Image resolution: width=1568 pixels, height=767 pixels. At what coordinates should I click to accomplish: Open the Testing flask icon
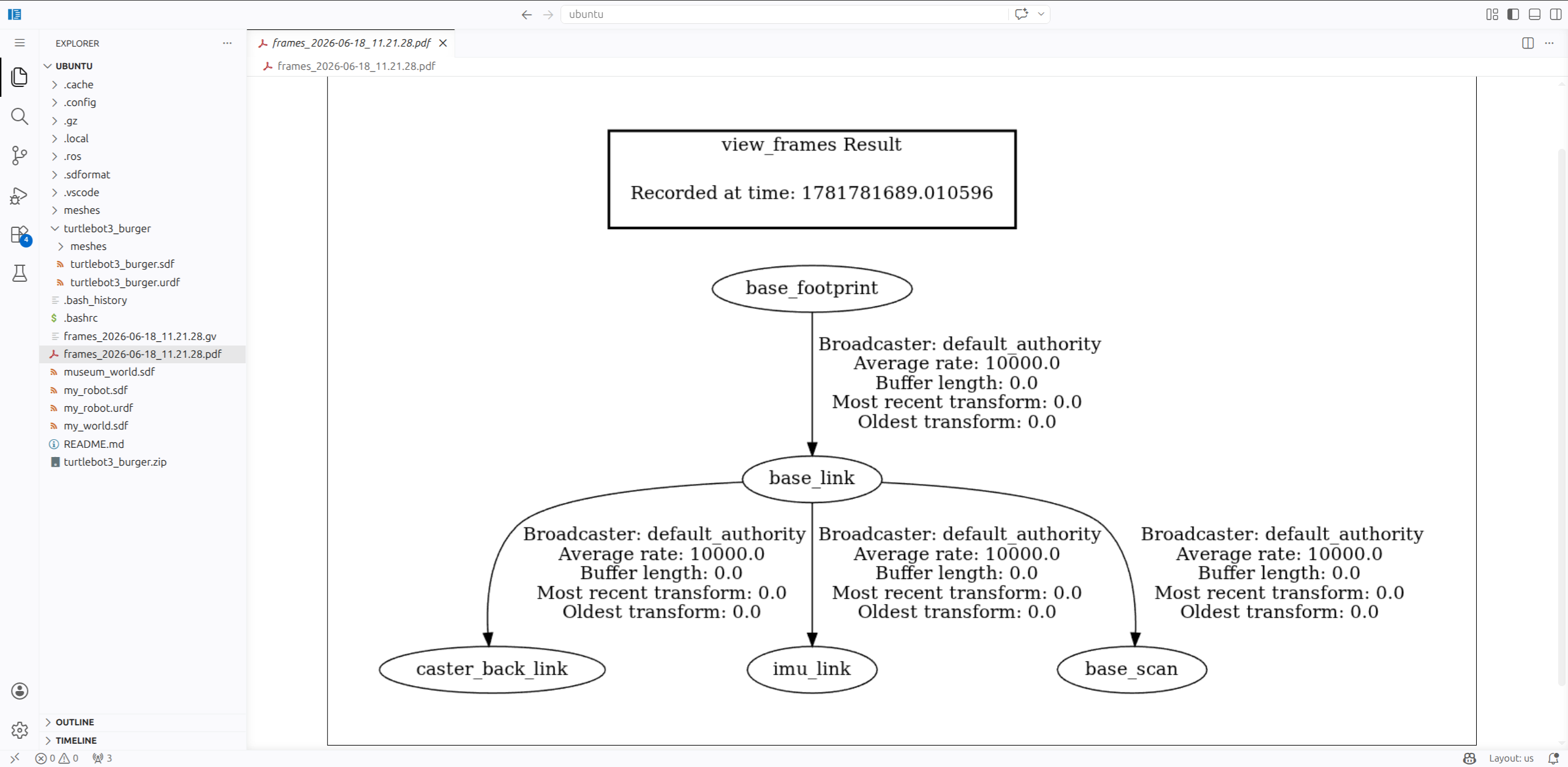coord(20,273)
